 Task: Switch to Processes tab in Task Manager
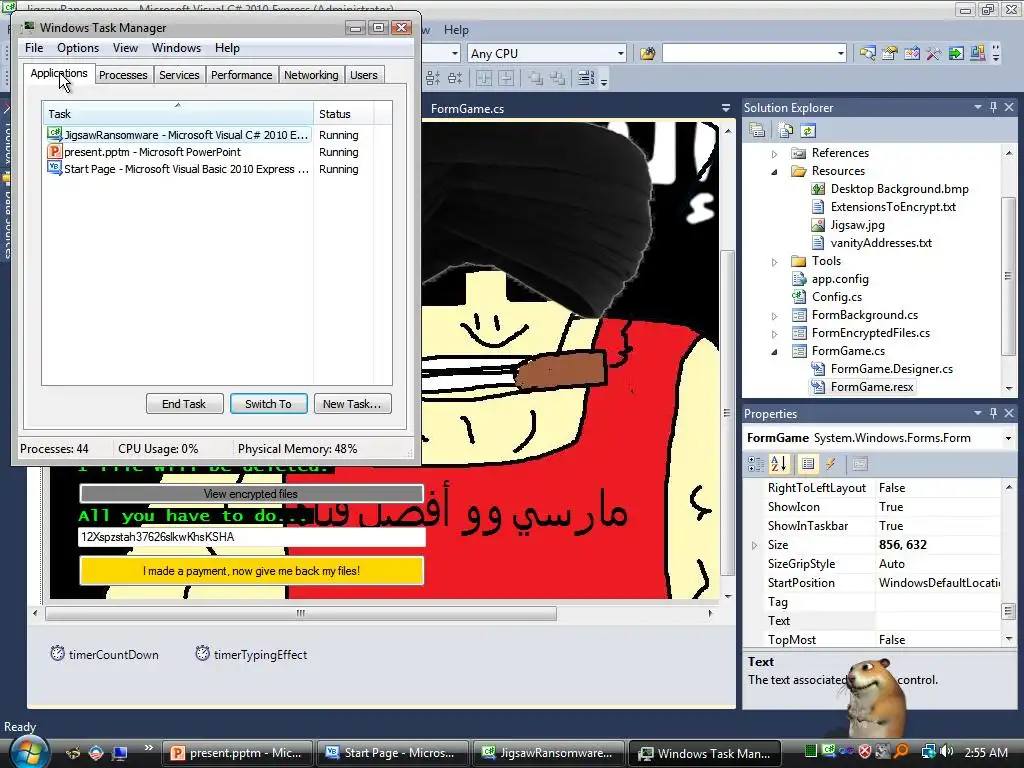pos(123,75)
